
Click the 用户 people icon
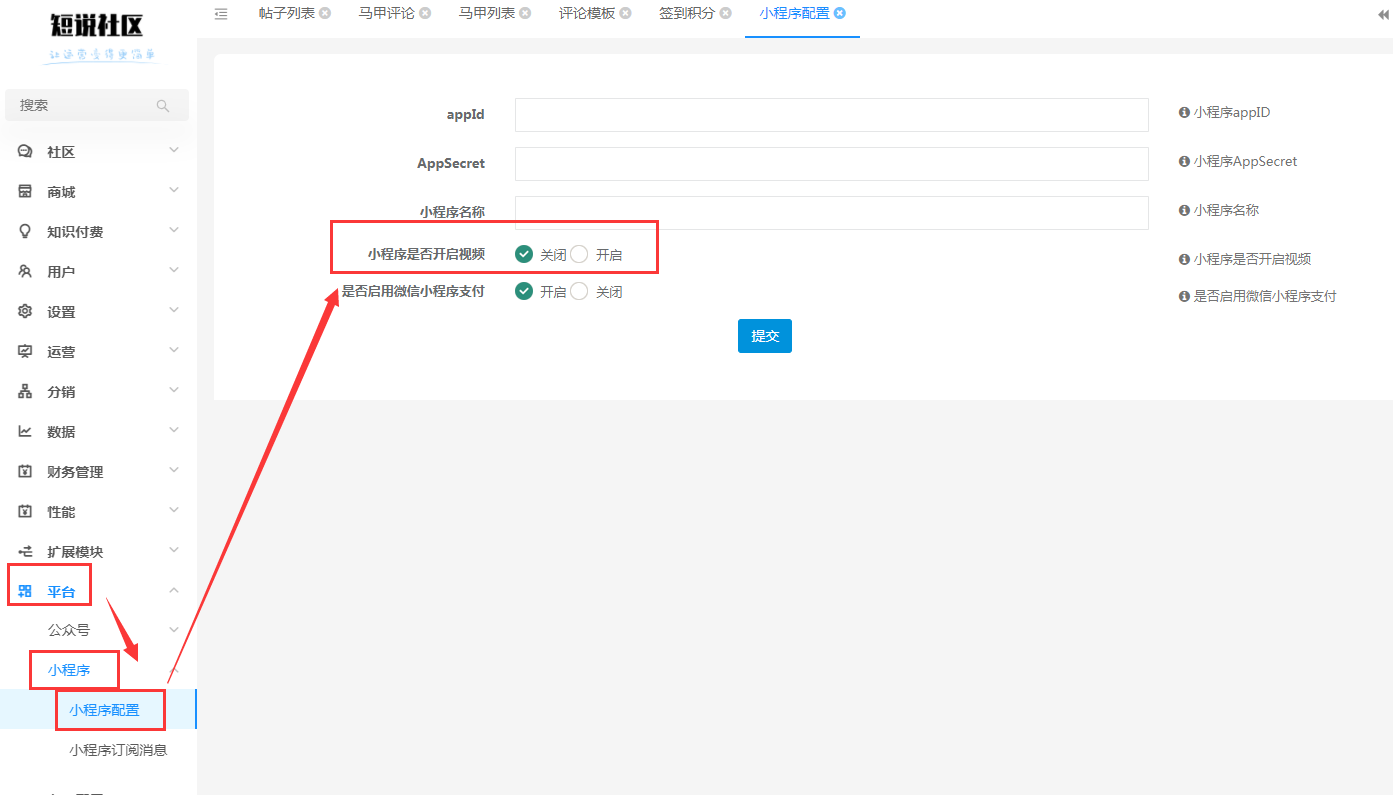coord(25,271)
